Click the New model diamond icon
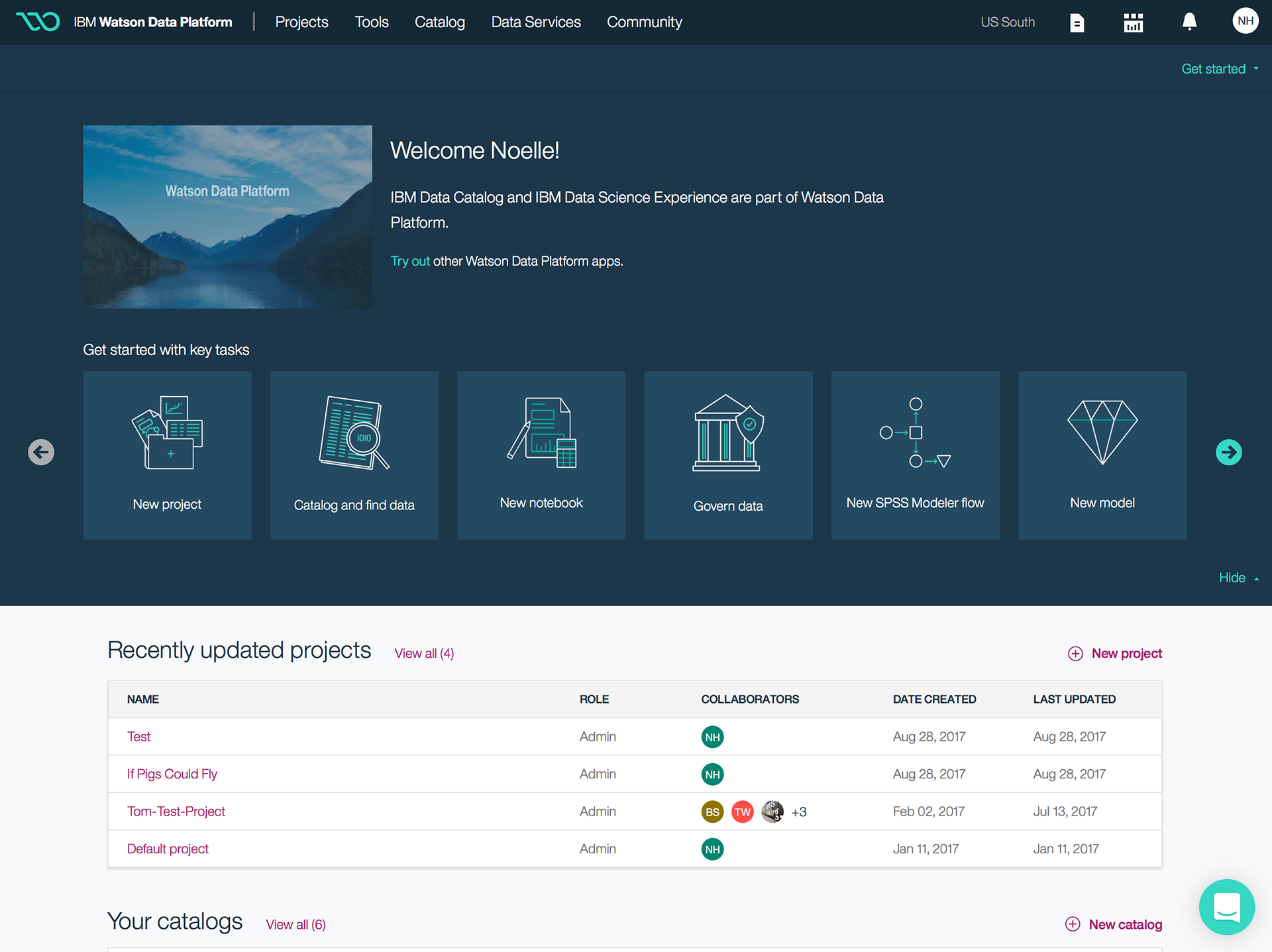1272x952 pixels. (1102, 432)
